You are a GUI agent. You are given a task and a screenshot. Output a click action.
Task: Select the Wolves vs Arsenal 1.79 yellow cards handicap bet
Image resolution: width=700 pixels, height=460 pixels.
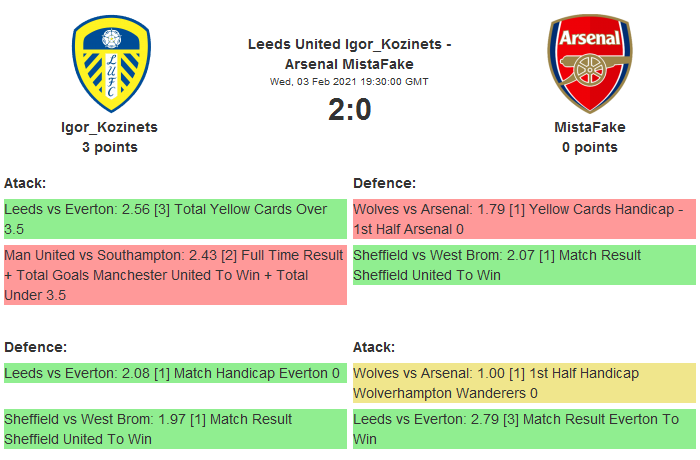[x=524, y=219]
